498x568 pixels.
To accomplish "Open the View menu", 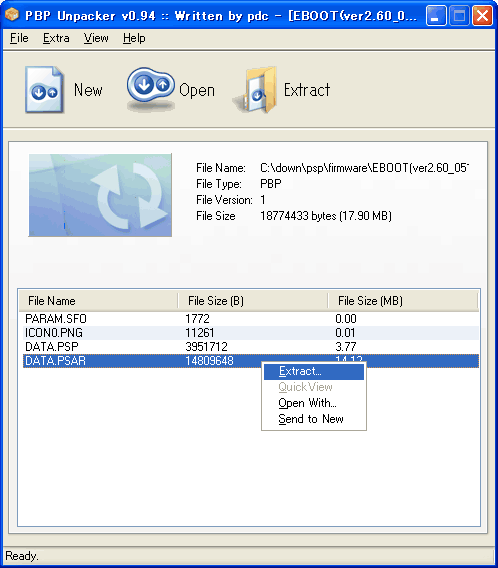I will [96, 38].
